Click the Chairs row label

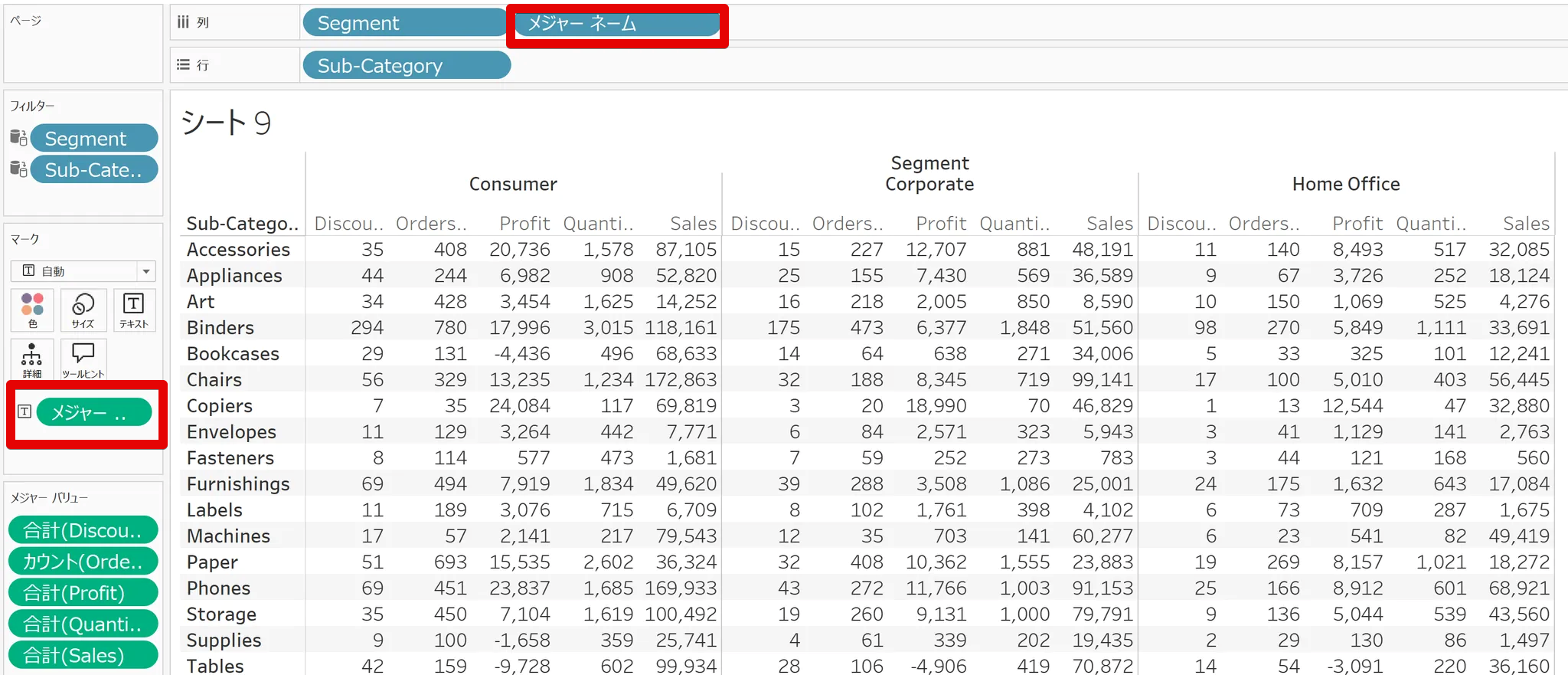pyautogui.click(x=214, y=380)
